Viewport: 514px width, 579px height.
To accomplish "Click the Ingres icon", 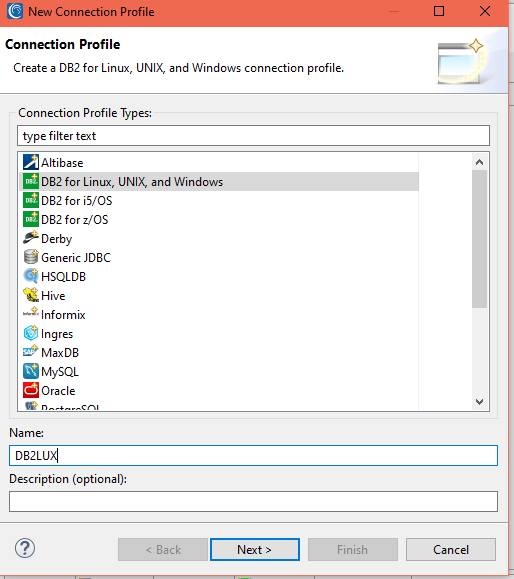I will tap(31, 333).
